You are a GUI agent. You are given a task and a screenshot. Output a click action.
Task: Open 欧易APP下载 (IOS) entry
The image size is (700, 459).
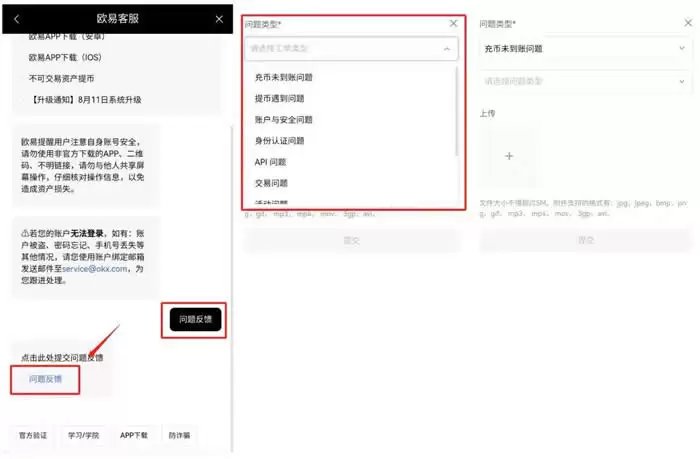pos(65,57)
